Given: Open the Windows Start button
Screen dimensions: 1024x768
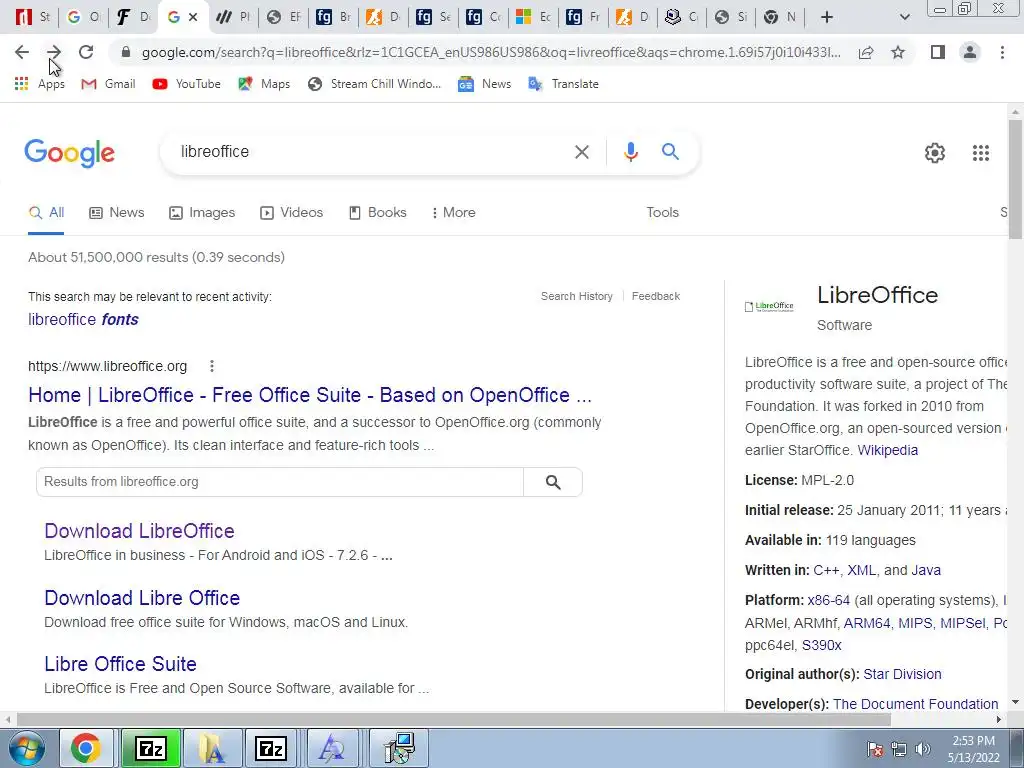Looking at the screenshot, I should click(27, 748).
